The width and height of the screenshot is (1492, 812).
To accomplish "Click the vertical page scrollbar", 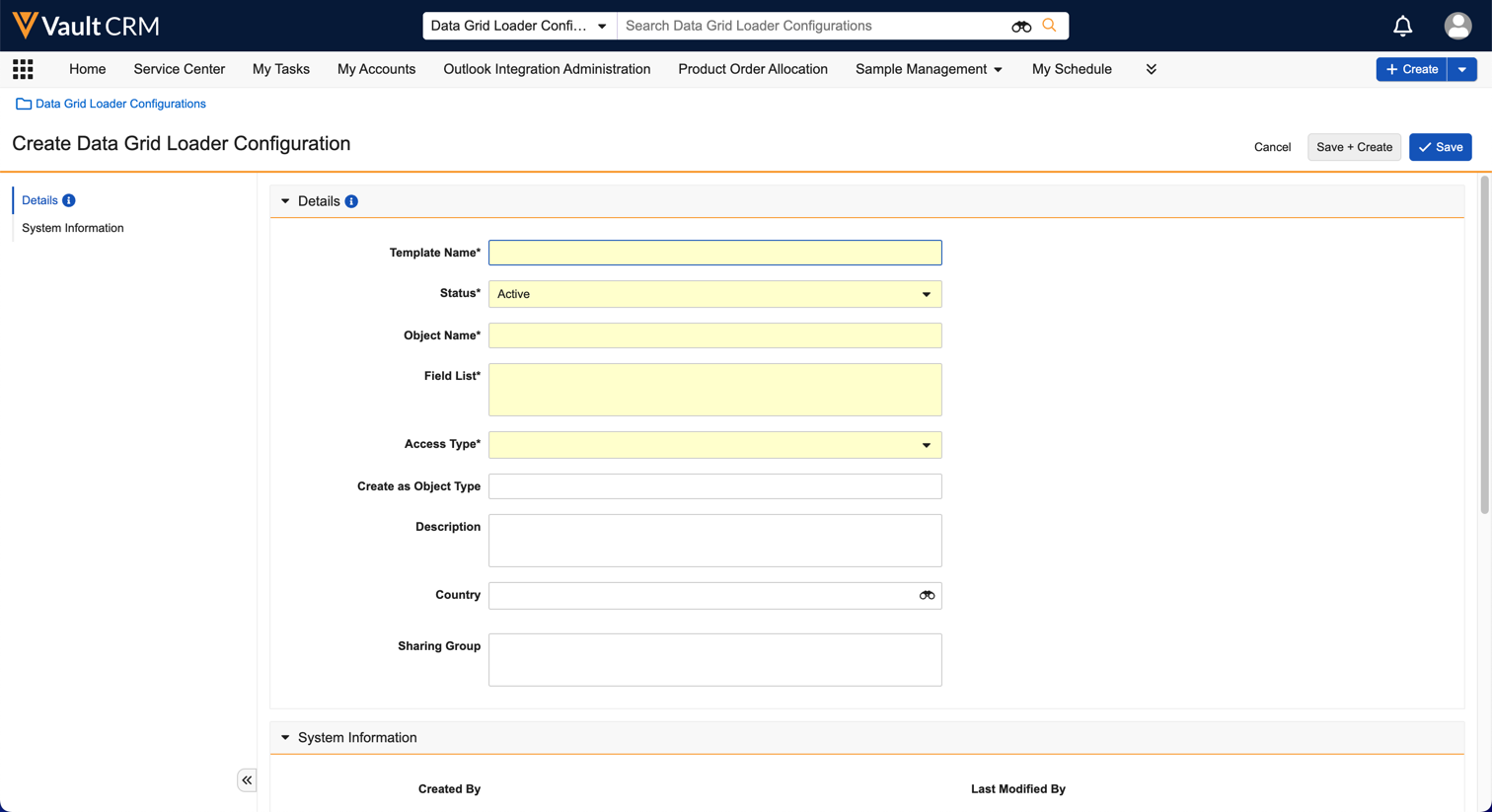I will pos(1483,345).
